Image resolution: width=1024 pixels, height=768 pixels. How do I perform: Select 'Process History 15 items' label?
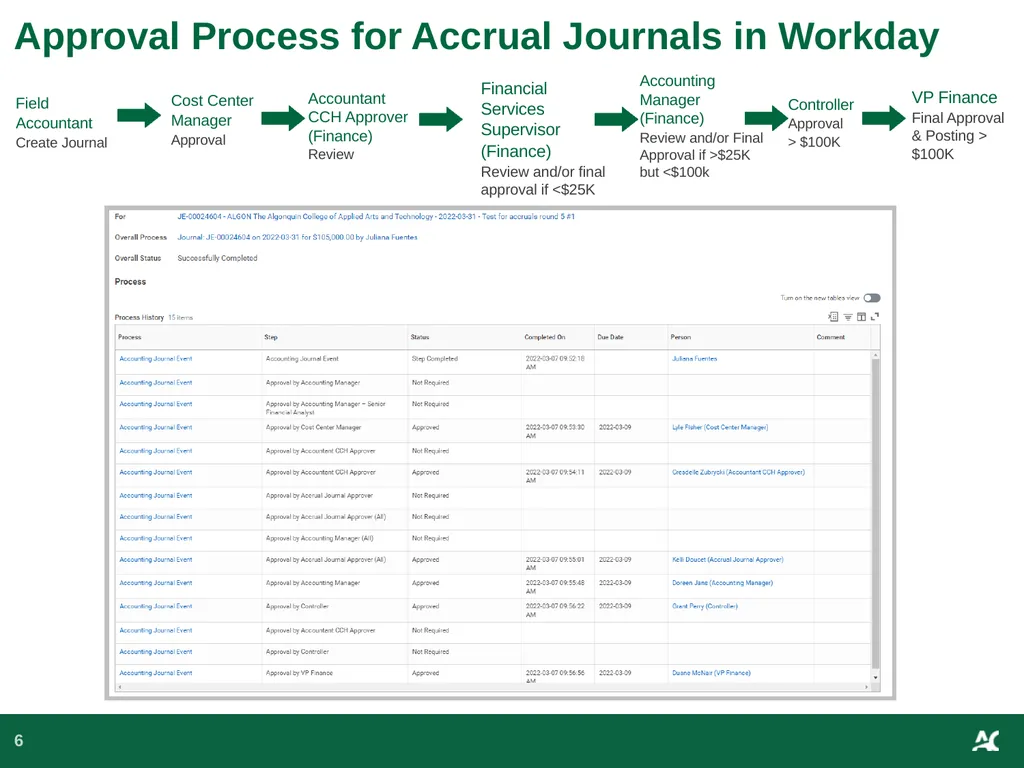(153, 317)
